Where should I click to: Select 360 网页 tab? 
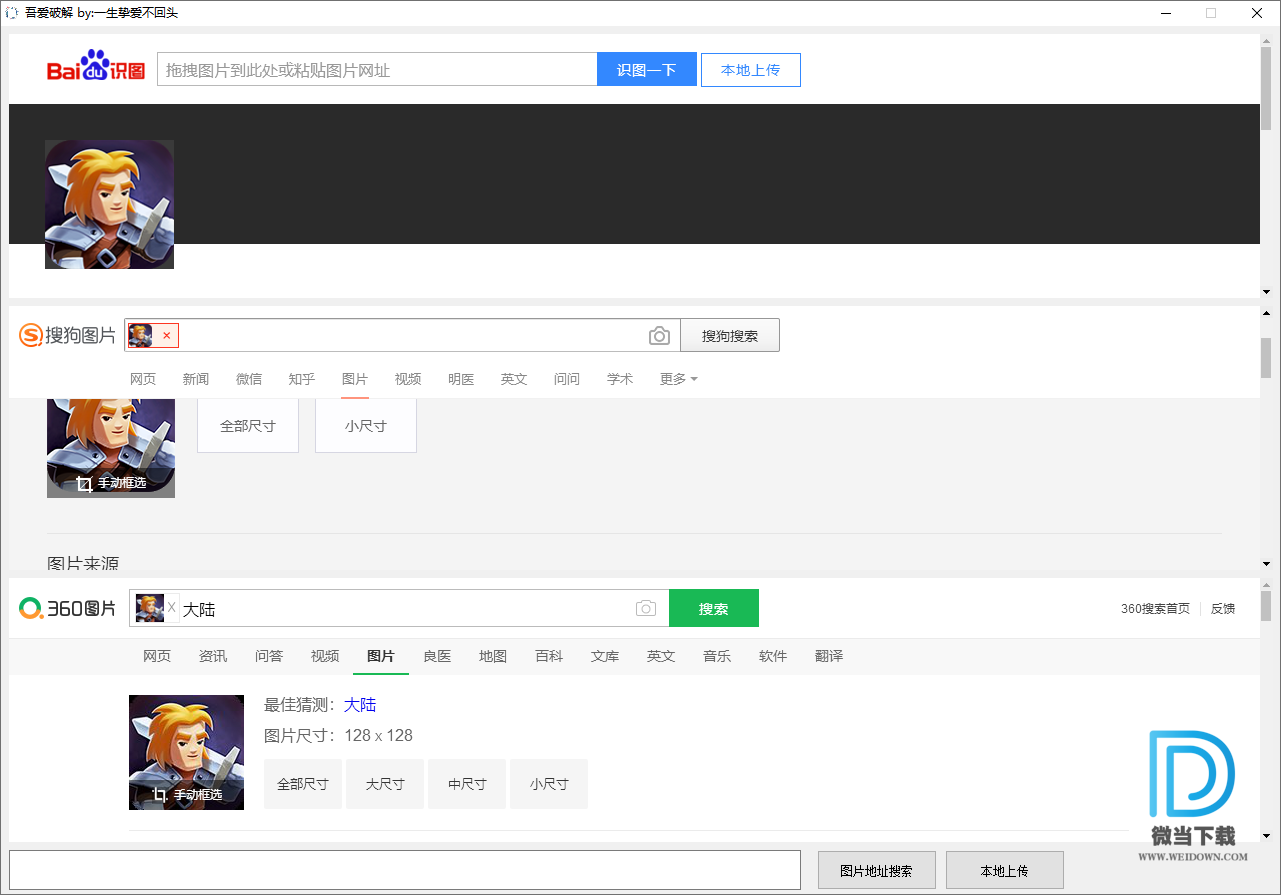pyautogui.click(x=157, y=656)
